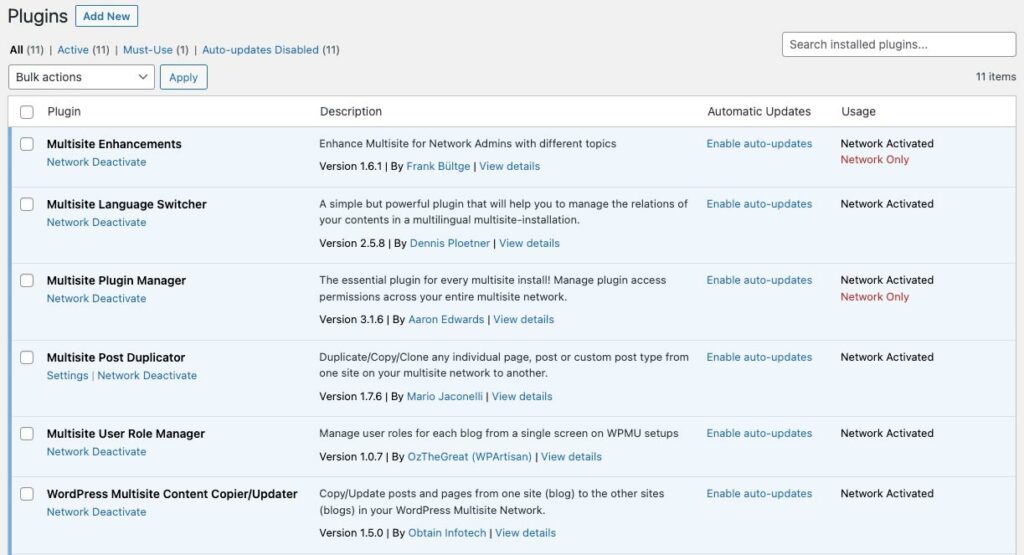Open Settings for Multisite Post Duplicator
Image resolution: width=1024 pixels, height=555 pixels.
pyautogui.click(x=67, y=375)
